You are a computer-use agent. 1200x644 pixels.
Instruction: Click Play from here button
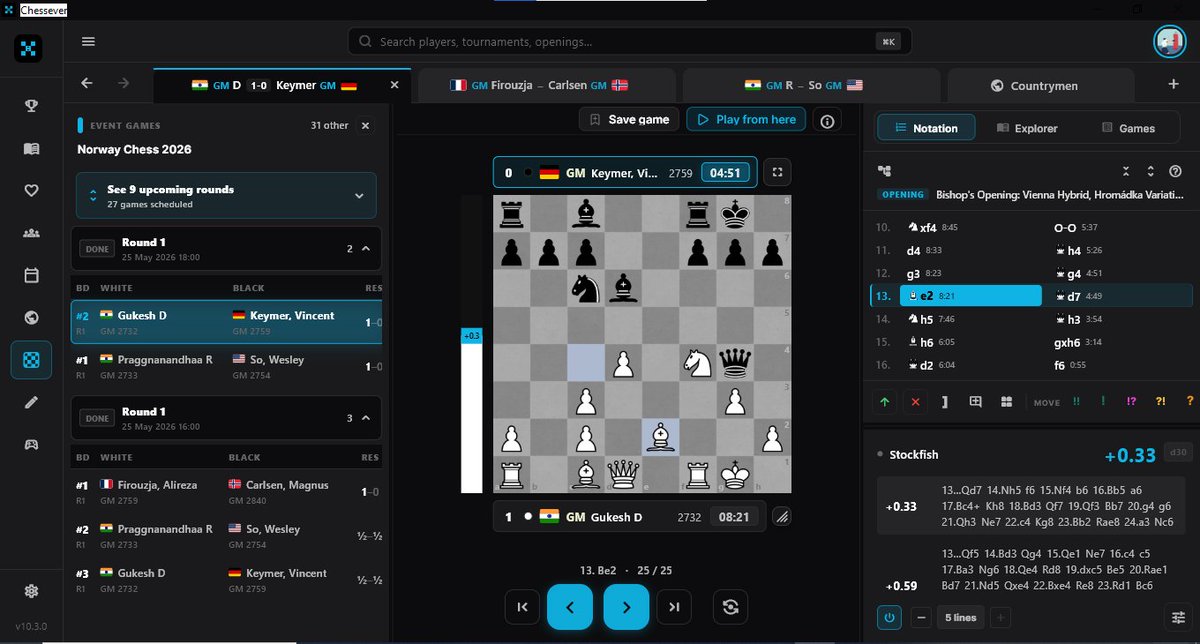point(746,119)
